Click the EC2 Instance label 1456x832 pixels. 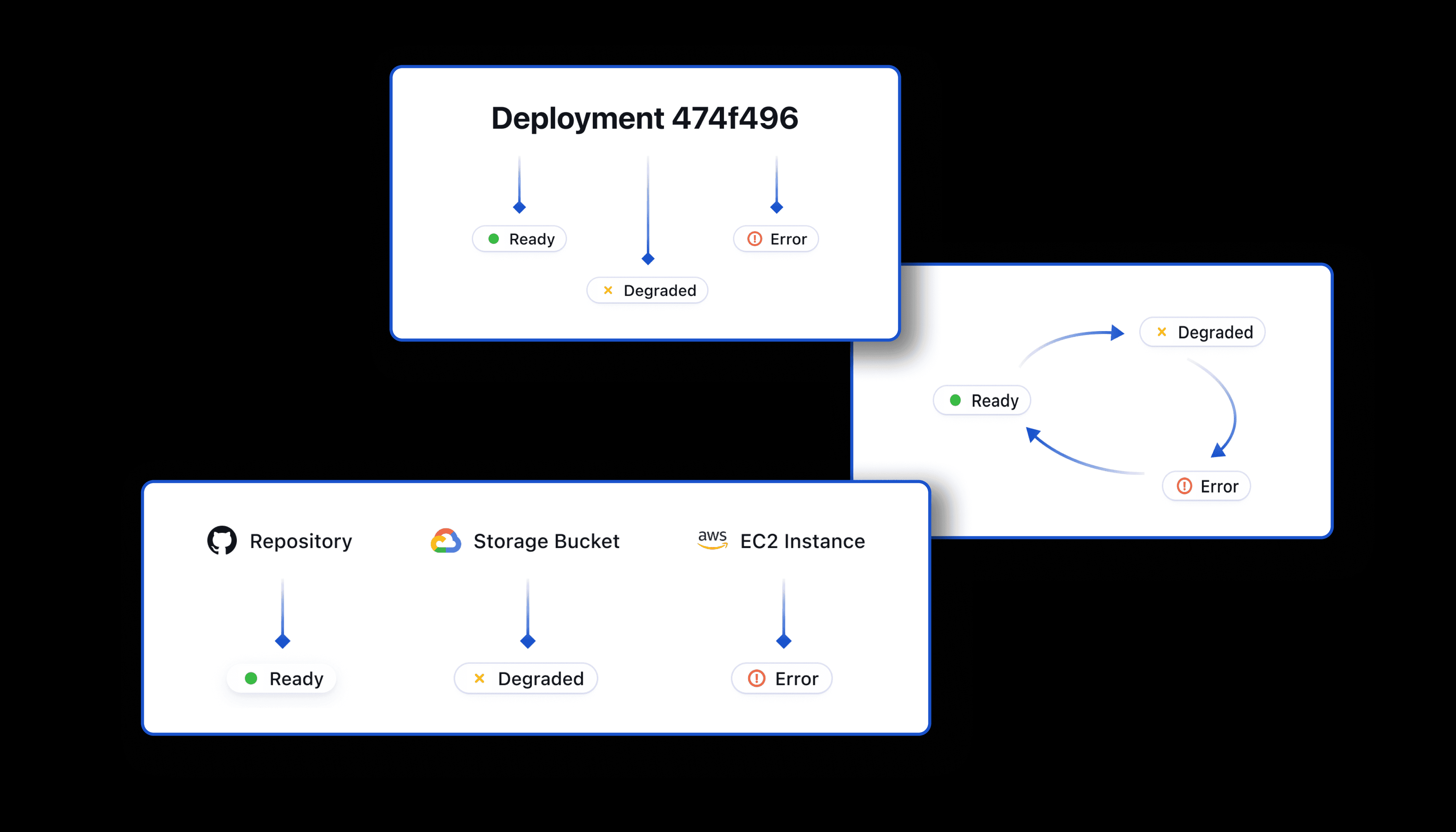(x=802, y=541)
